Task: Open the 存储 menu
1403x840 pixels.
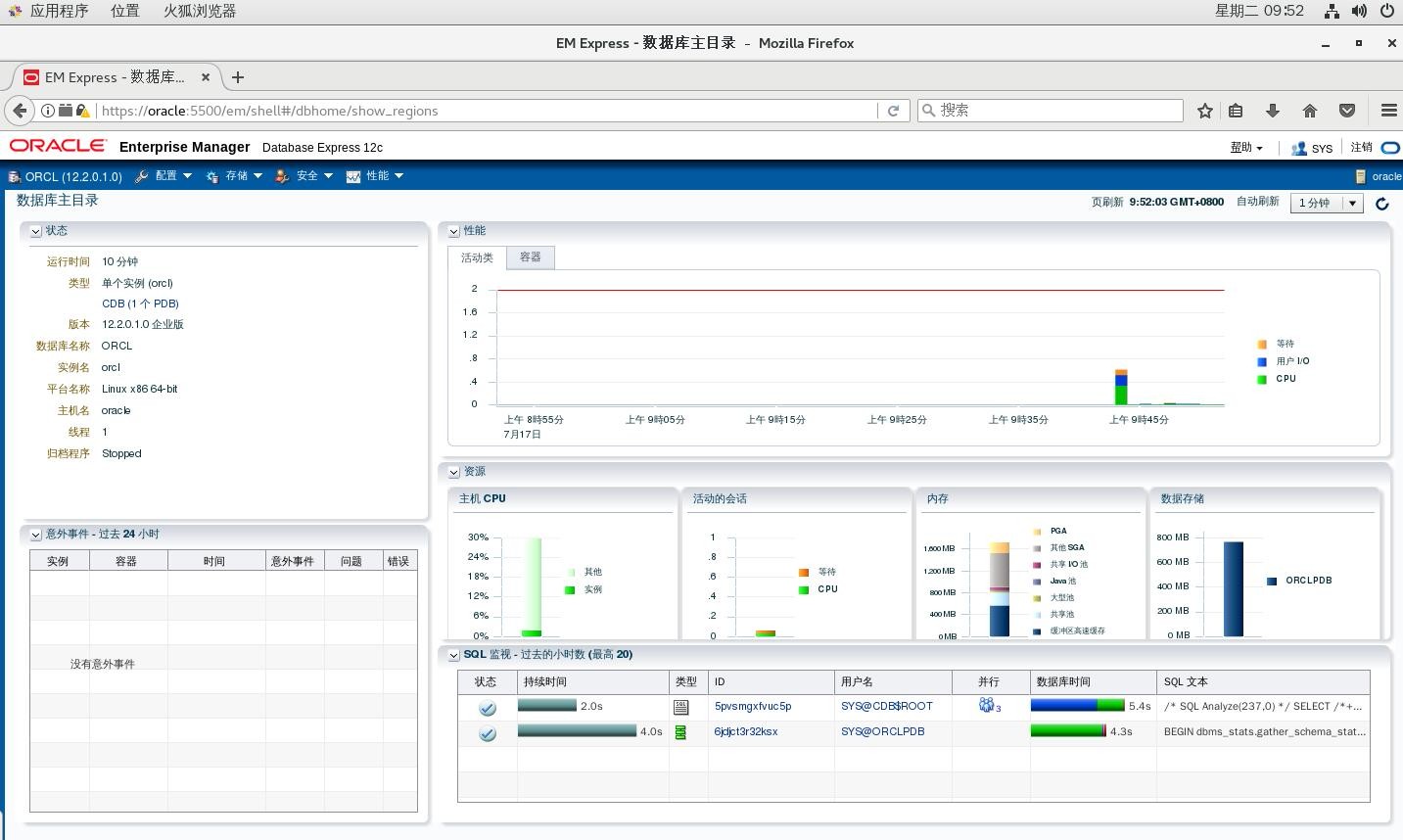Action: click(234, 176)
